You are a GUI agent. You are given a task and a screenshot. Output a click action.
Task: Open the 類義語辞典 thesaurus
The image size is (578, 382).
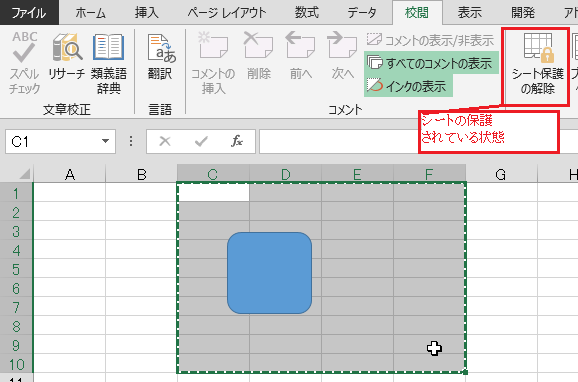coord(108,63)
